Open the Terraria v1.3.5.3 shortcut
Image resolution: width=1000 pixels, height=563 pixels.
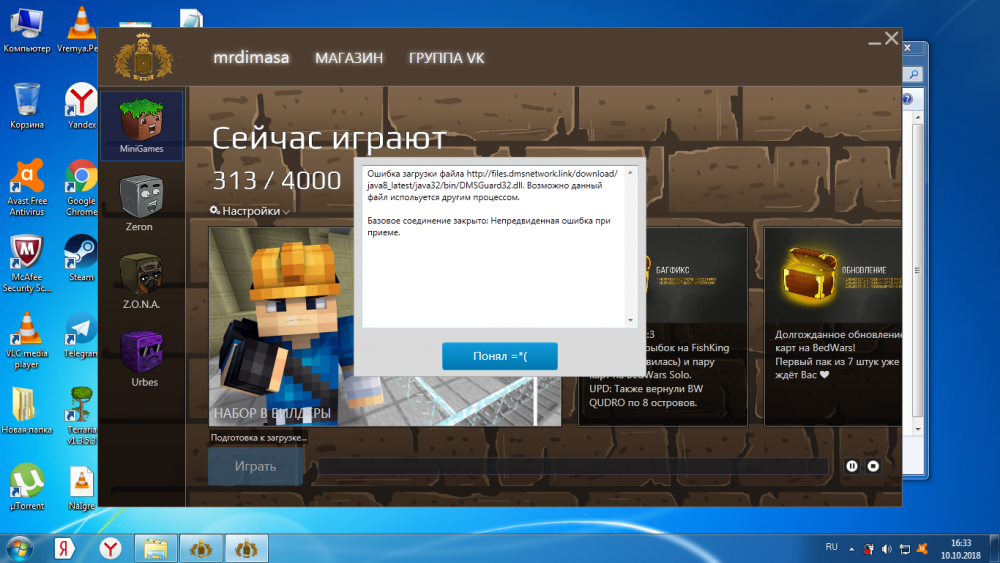pos(81,416)
